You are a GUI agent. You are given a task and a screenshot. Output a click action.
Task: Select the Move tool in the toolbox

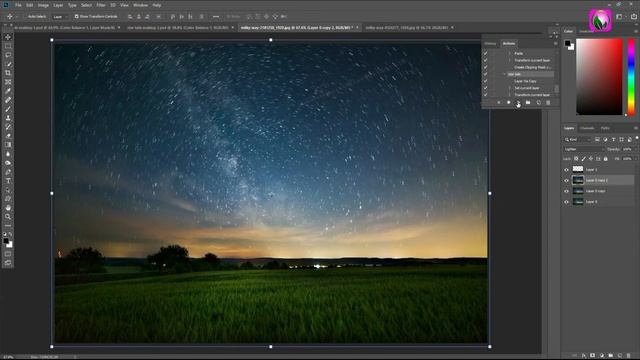tap(8, 37)
